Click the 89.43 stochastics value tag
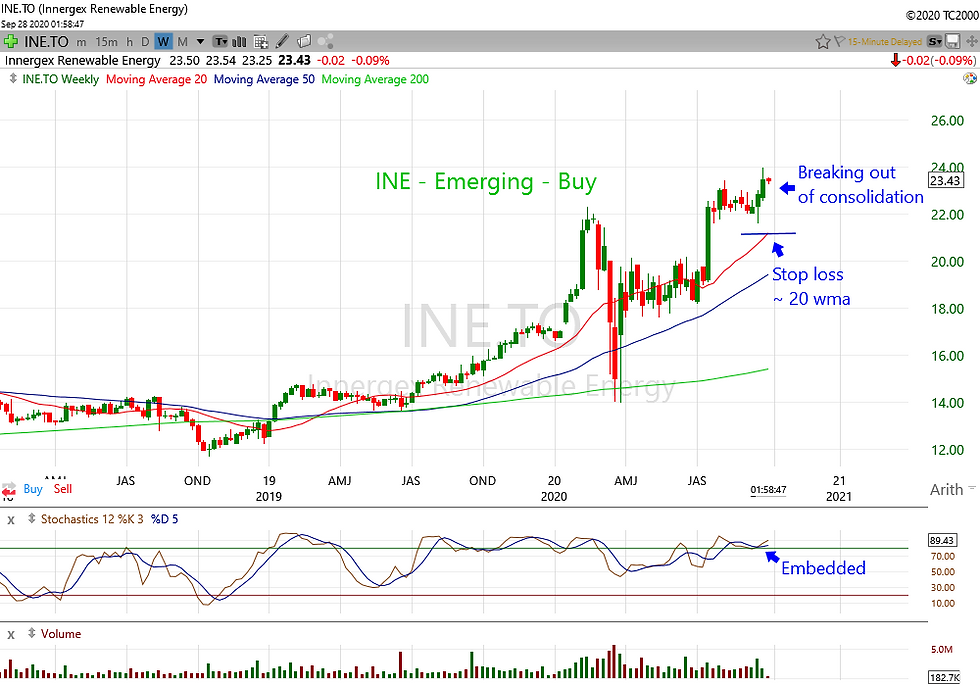This screenshot has width=980, height=686. click(x=944, y=540)
